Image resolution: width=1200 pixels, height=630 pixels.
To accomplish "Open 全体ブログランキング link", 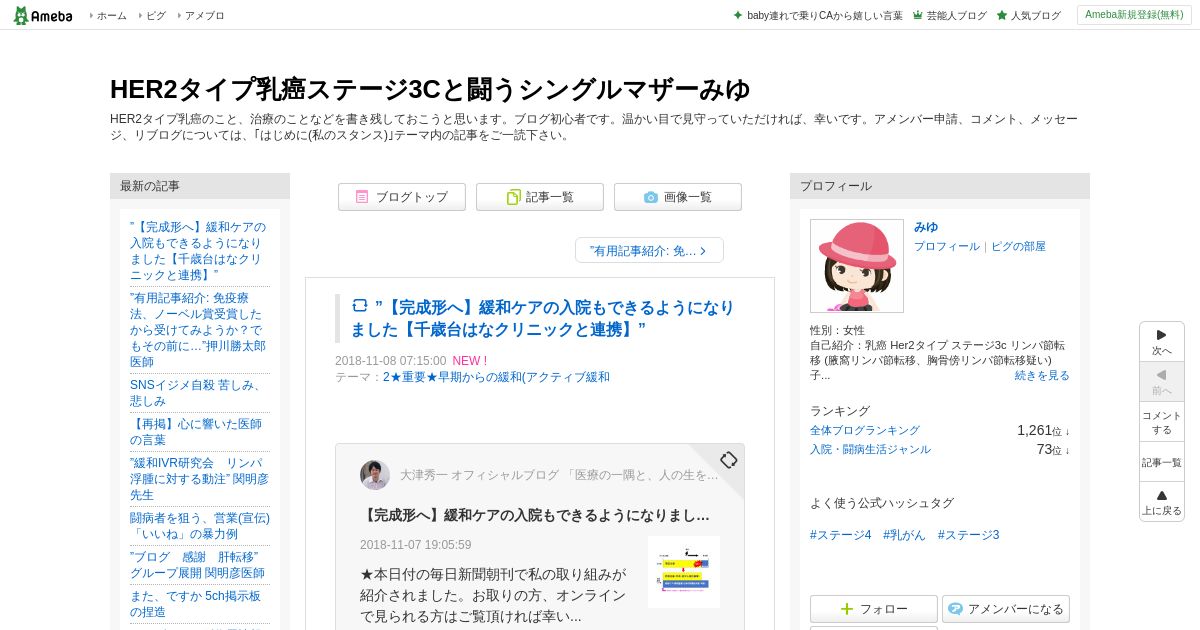I will point(865,430).
